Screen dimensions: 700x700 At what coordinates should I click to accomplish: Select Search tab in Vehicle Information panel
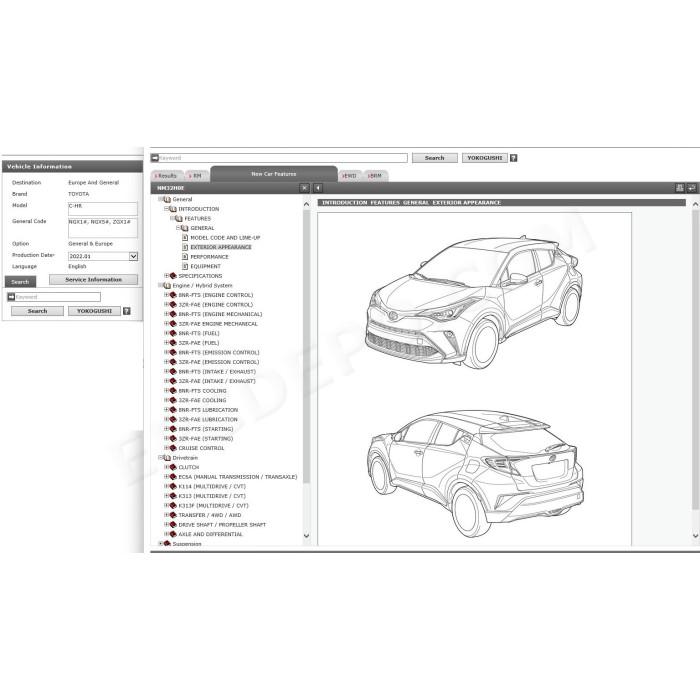(20, 282)
